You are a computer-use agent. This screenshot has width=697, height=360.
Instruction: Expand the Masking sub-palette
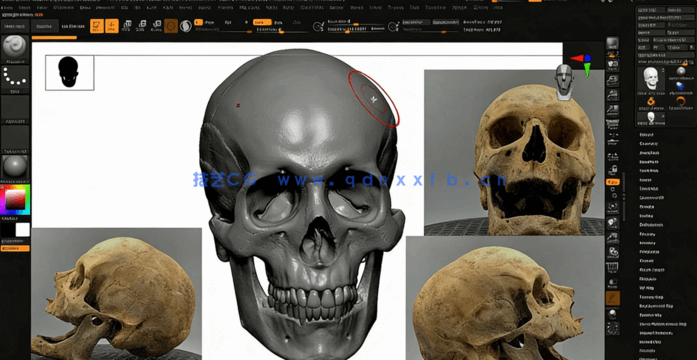646,234
